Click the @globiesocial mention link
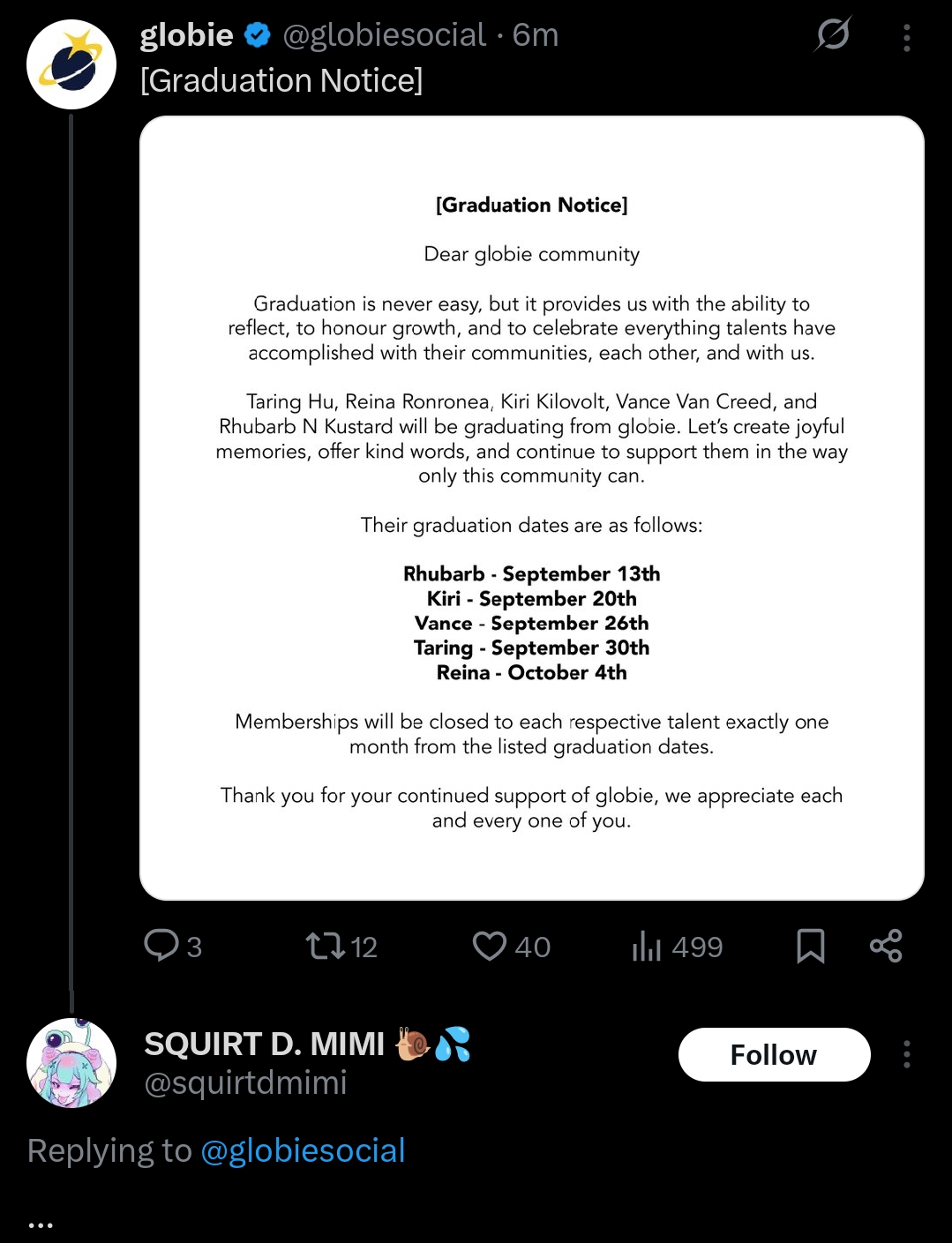 pos(303,1150)
